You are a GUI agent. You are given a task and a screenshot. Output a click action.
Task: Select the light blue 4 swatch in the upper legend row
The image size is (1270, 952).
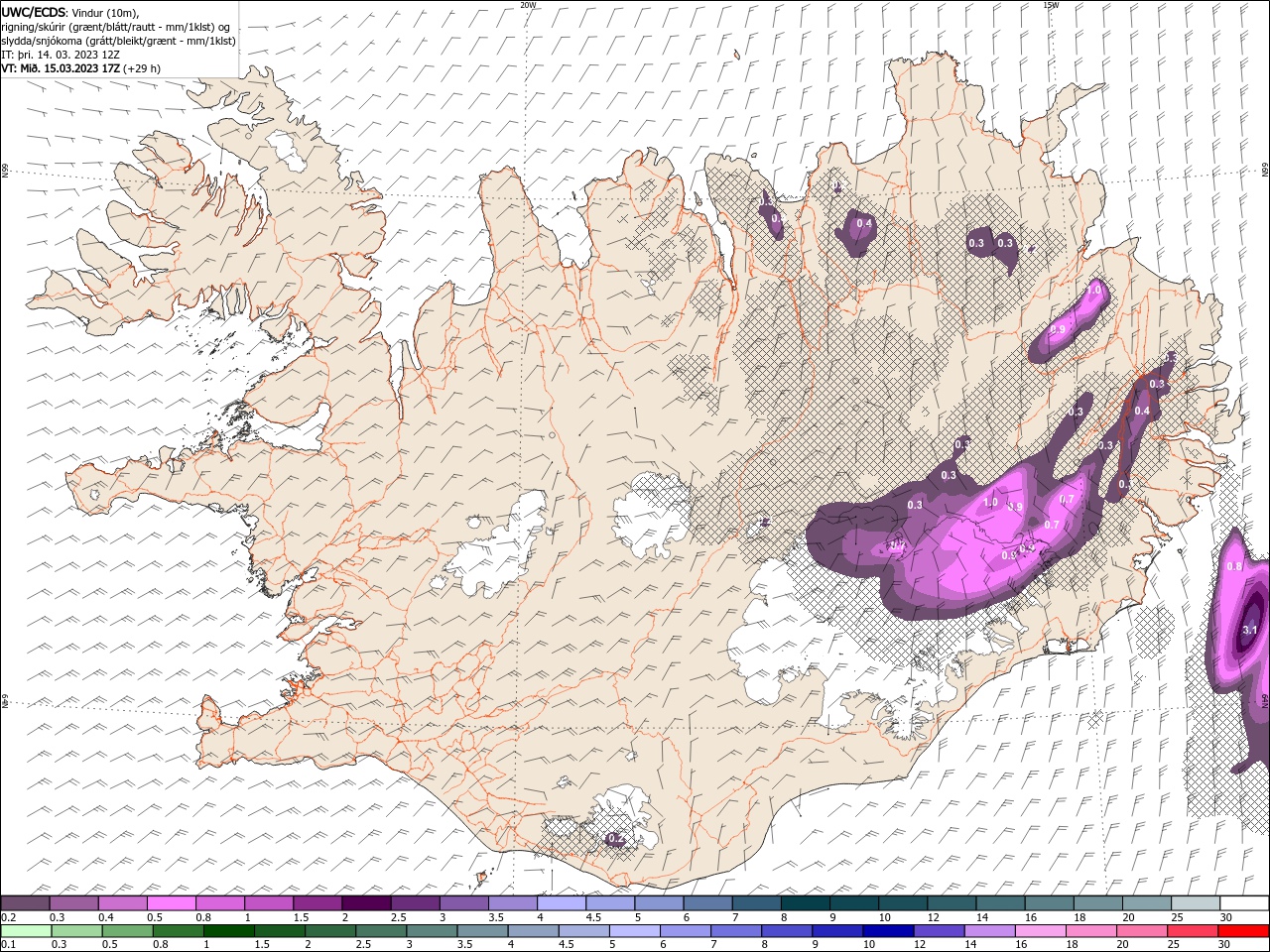[x=561, y=903]
